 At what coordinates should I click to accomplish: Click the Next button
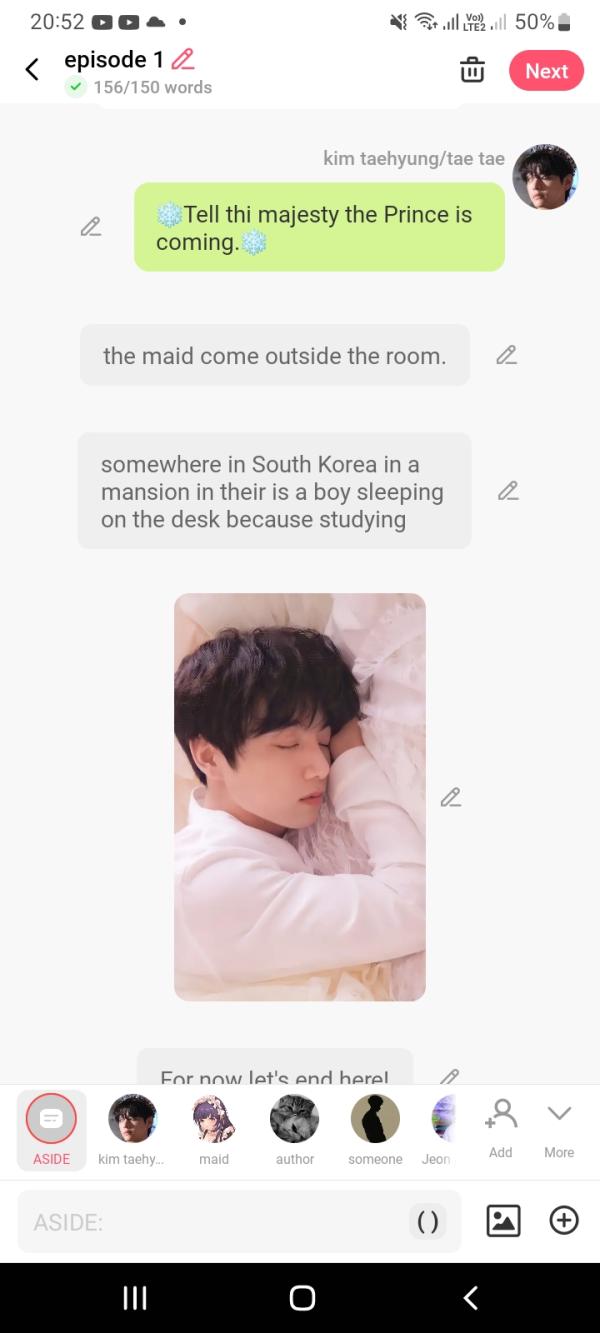click(x=546, y=70)
